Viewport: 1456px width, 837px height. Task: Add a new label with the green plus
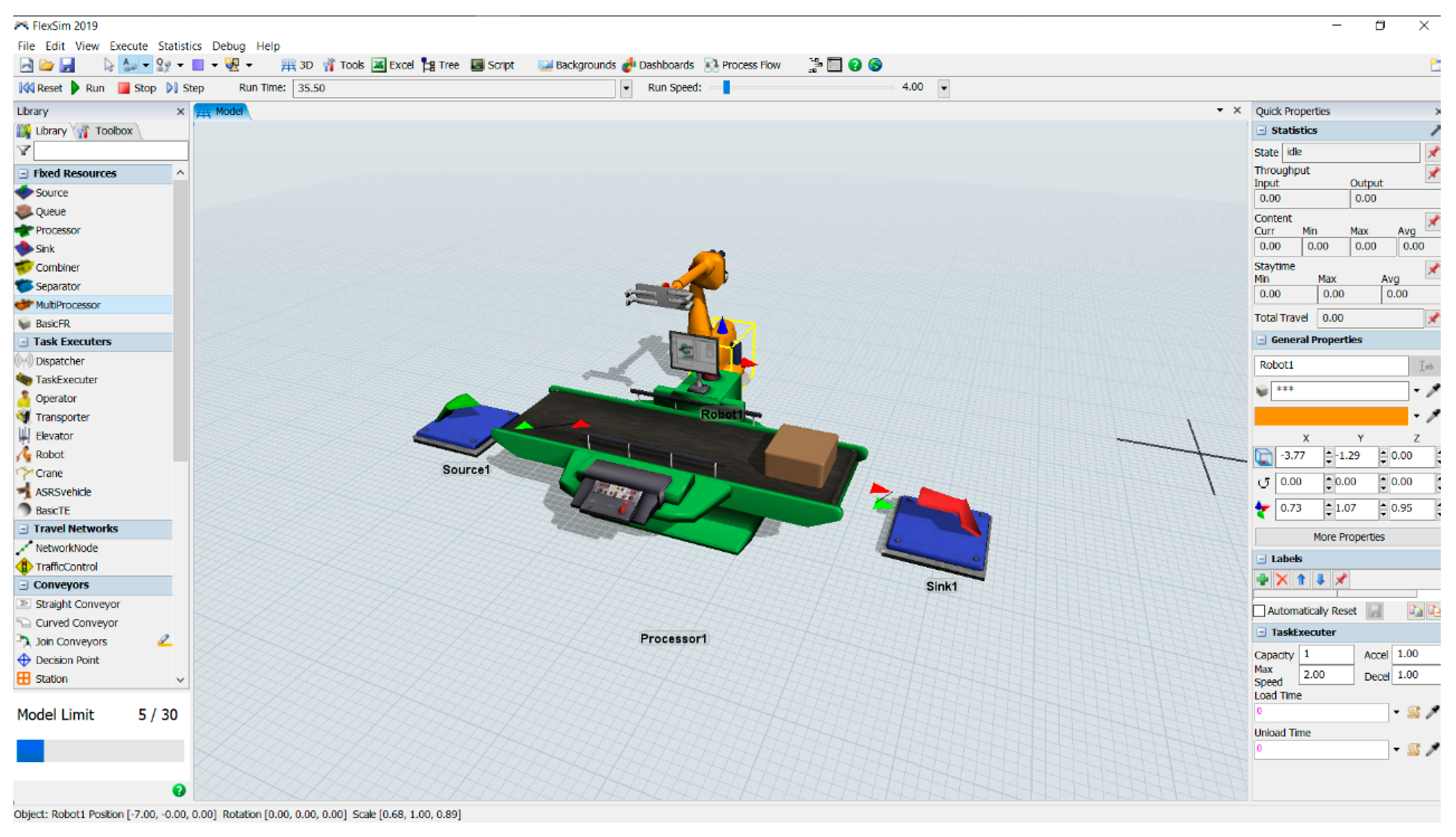click(1262, 579)
